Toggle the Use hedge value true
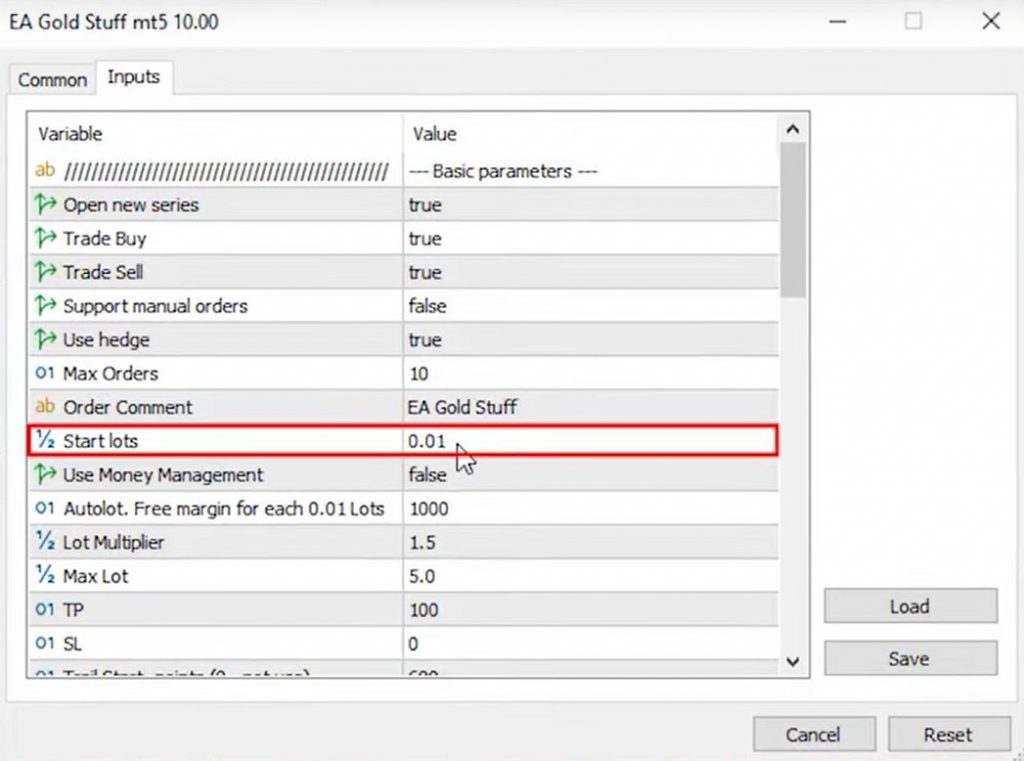This screenshot has width=1024, height=761. coord(425,340)
